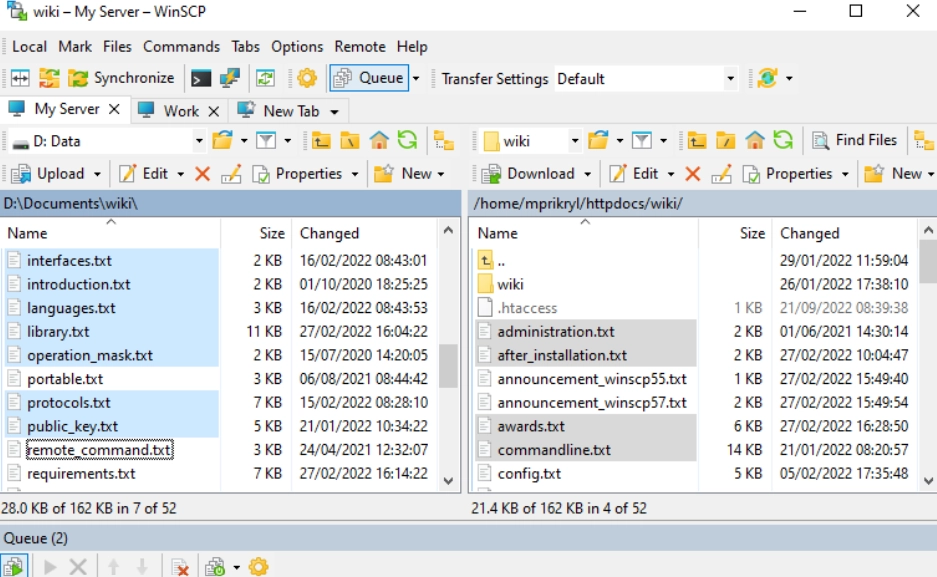Screen dimensions: 937x577
Task: Sort local panel by Changed column
Action: [329, 233]
